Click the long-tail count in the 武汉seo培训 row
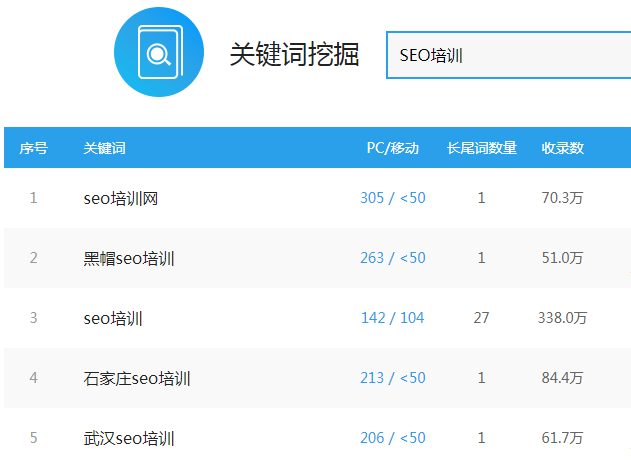The height and width of the screenshot is (467, 631). [x=481, y=438]
